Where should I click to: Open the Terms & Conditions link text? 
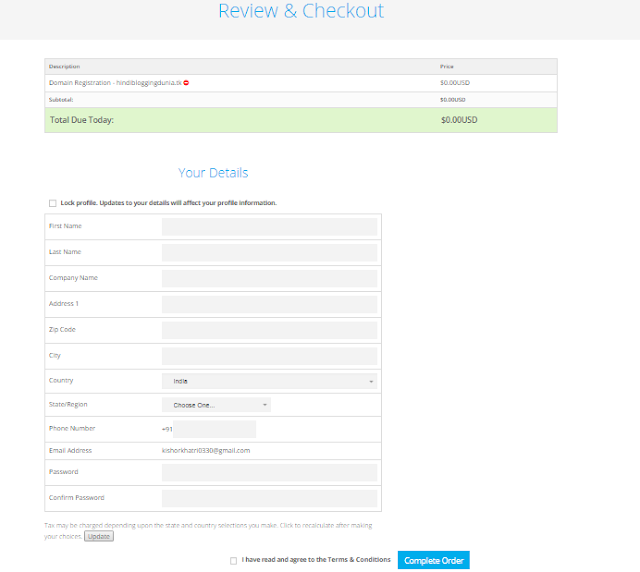coord(357,560)
